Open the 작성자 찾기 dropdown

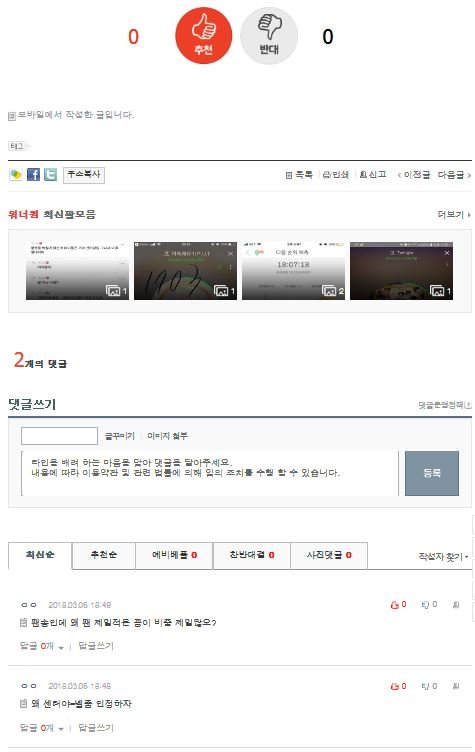[443, 557]
